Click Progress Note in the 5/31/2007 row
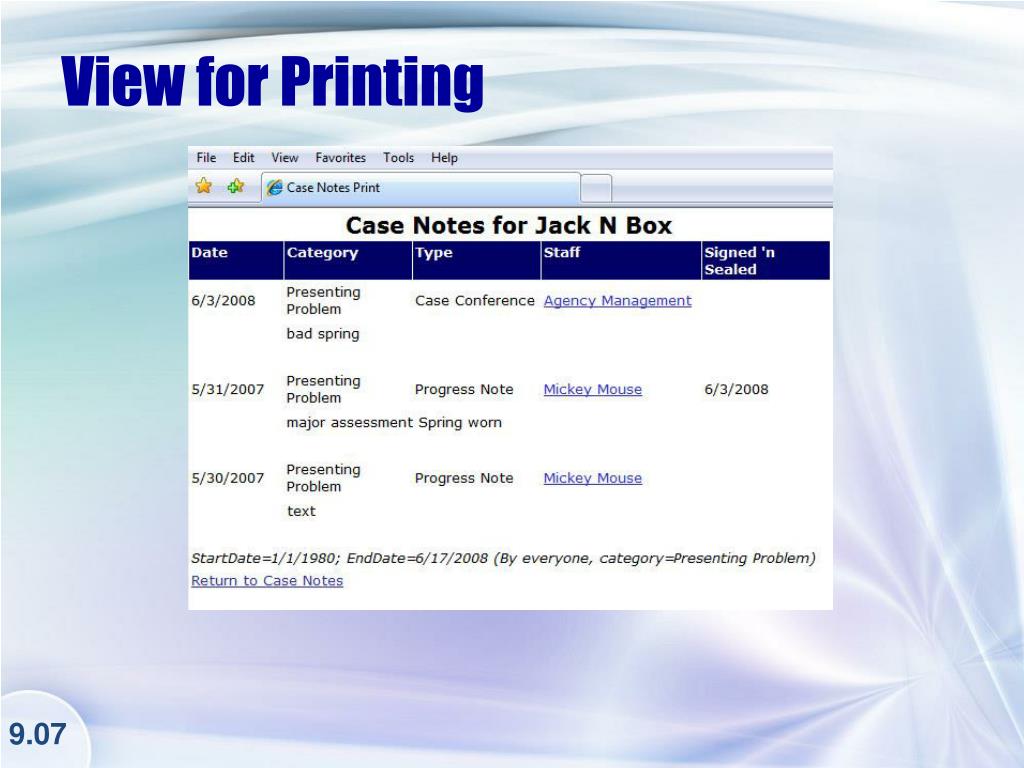 coord(464,389)
